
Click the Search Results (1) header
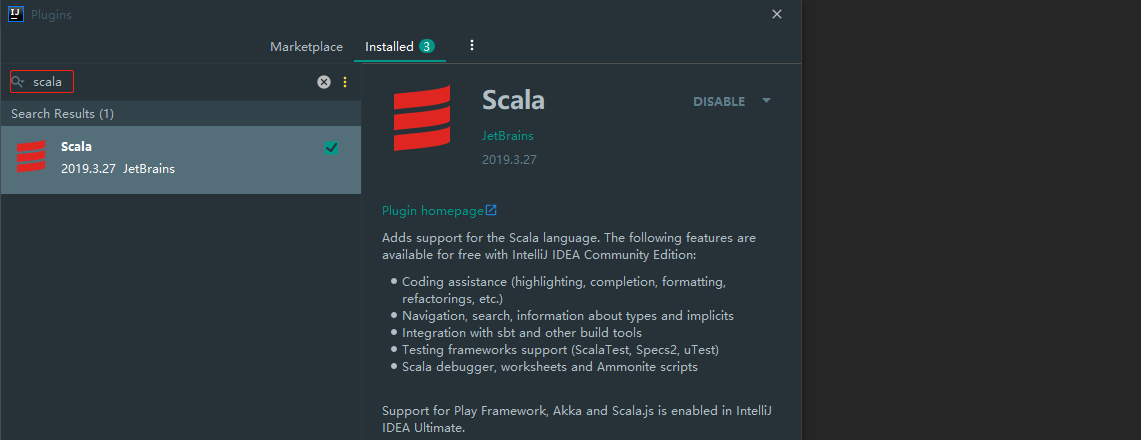click(x=63, y=114)
